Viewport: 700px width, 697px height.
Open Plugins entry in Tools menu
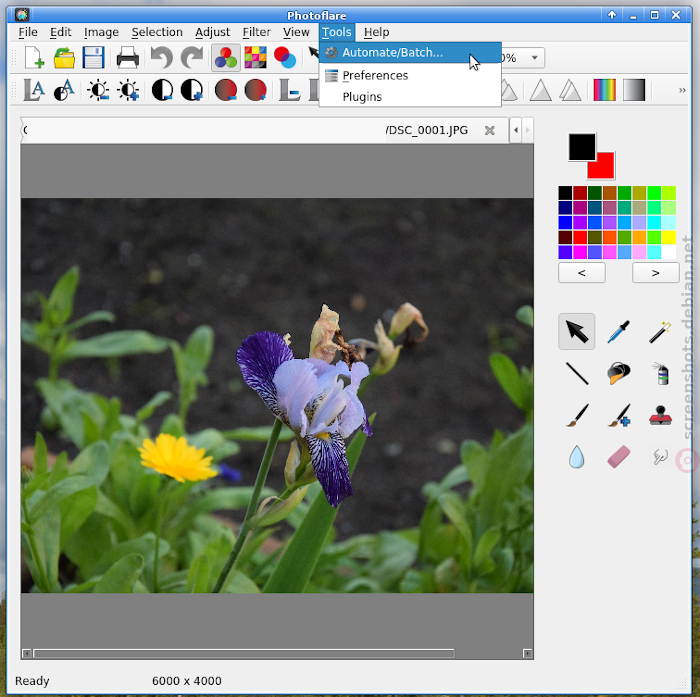(x=410, y=96)
